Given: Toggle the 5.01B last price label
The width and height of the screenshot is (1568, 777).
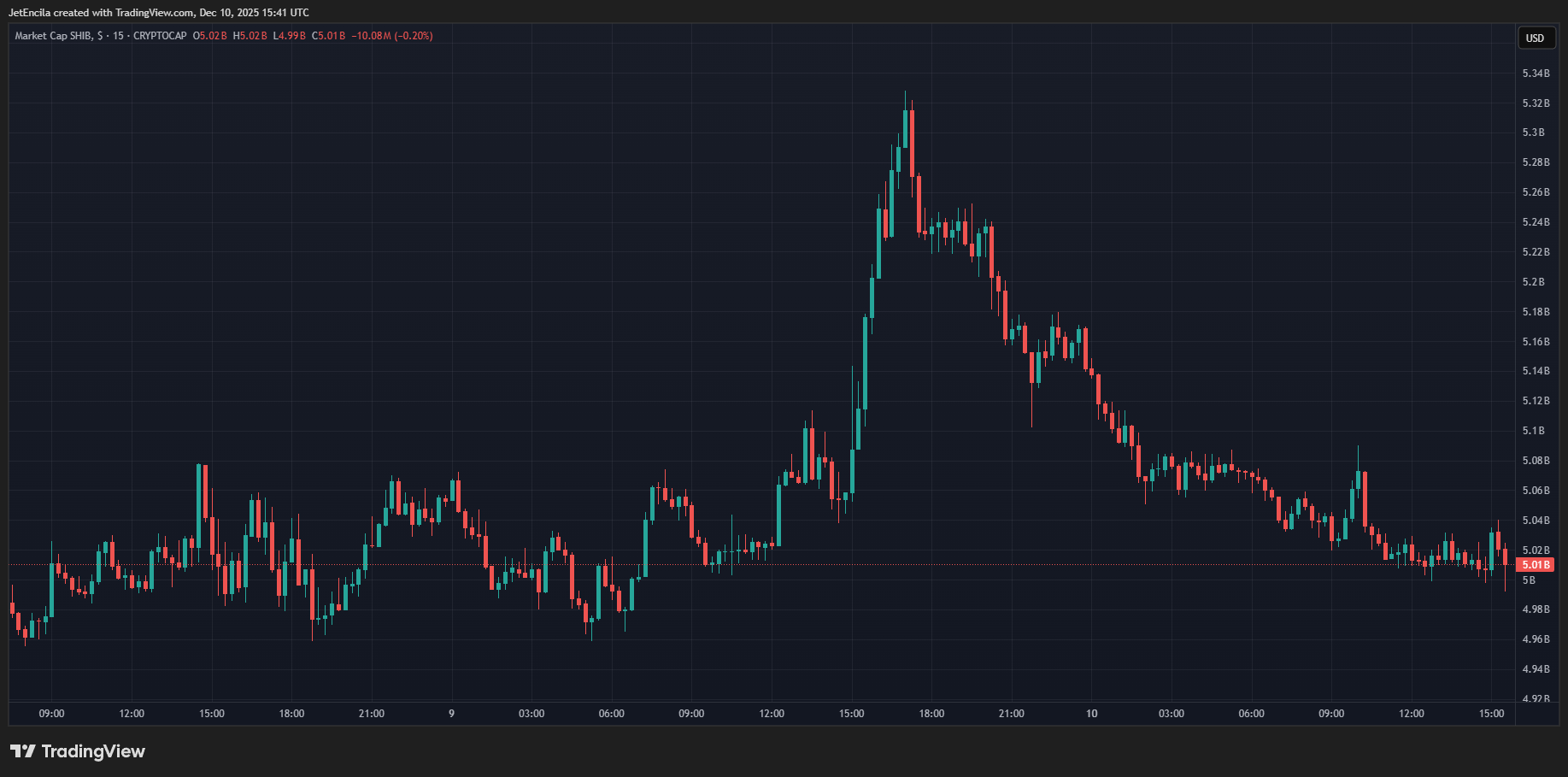Looking at the screenshot, I should click(1536, 564).
